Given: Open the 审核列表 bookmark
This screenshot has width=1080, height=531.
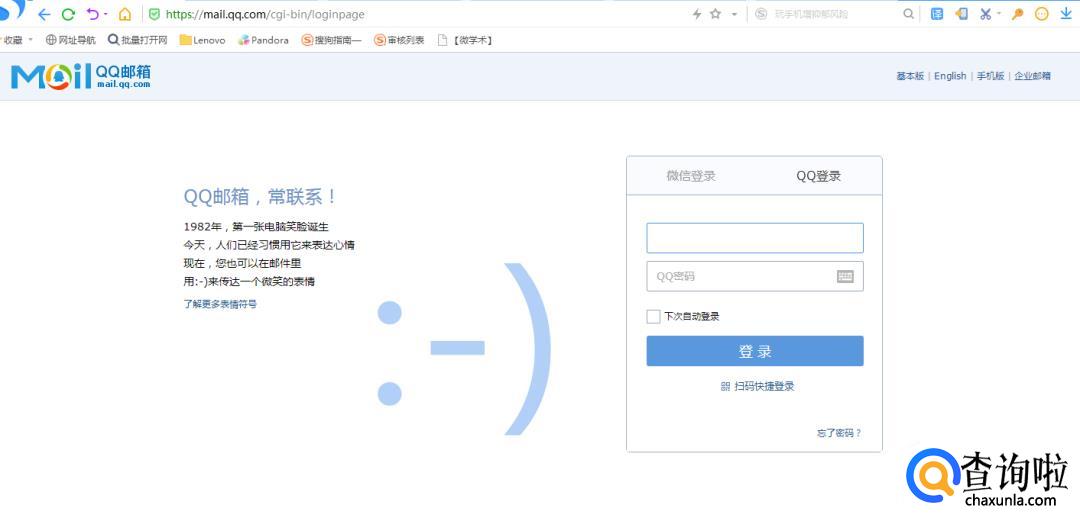Looking at the screenshot, I should (399, 40).
